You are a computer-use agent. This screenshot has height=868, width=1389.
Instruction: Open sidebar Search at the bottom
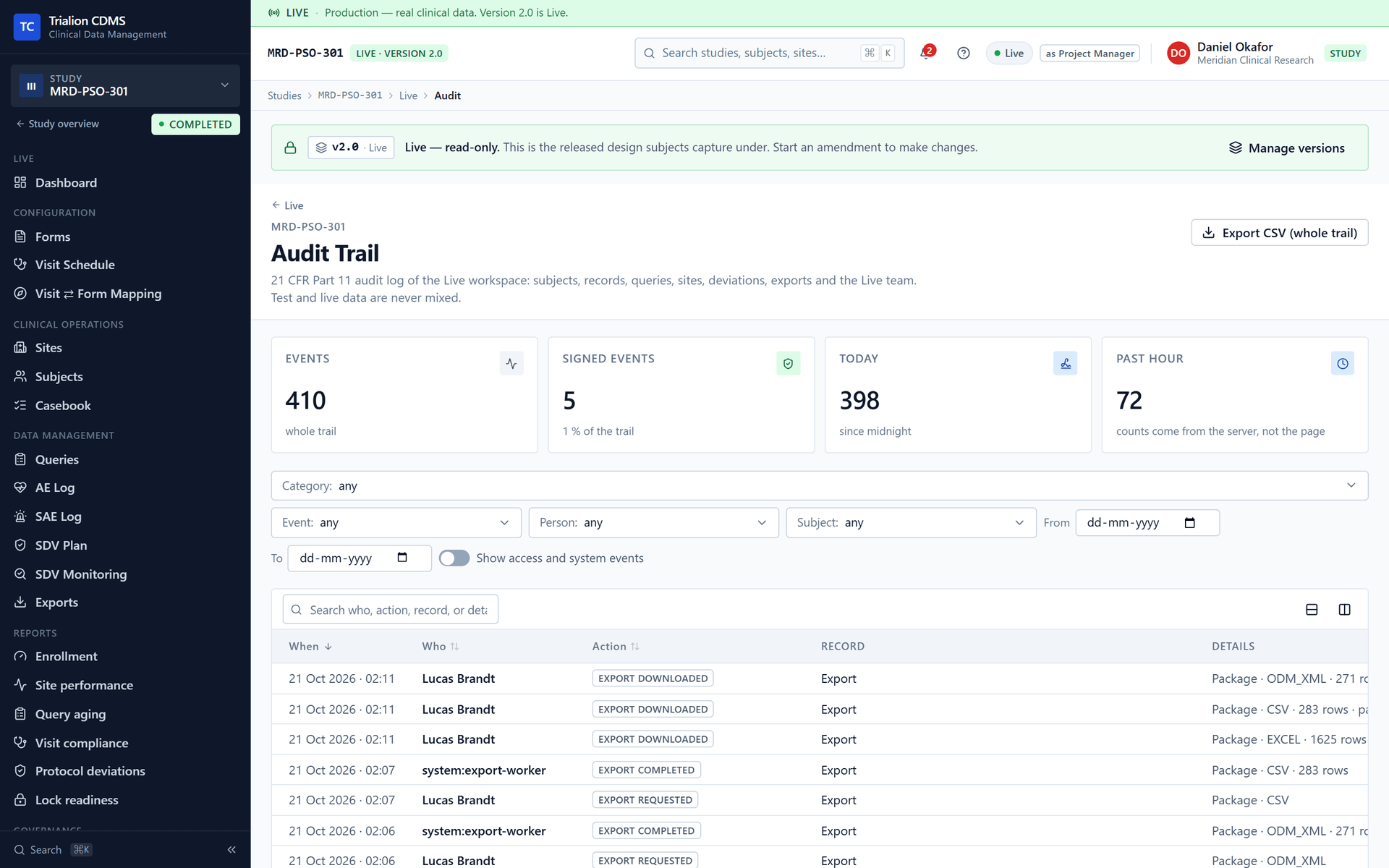click(x=53, y=850)
